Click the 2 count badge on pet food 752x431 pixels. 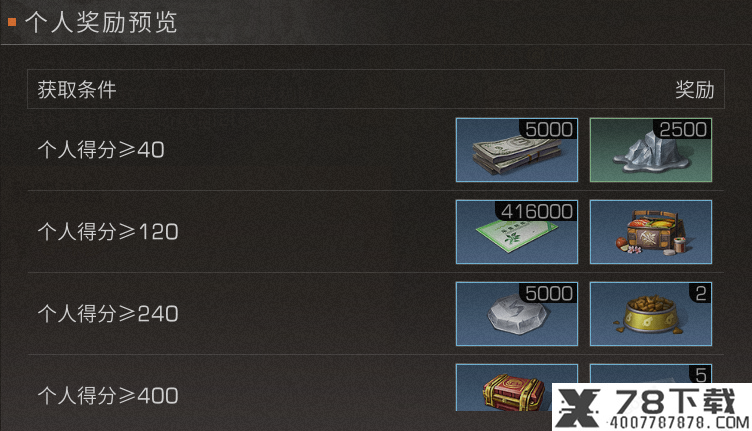(701, 293)
